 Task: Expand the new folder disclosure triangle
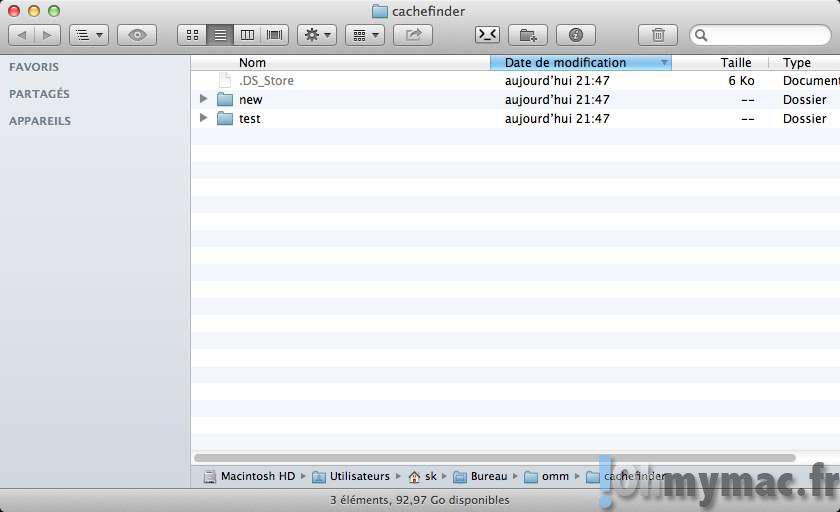point(203,99)
